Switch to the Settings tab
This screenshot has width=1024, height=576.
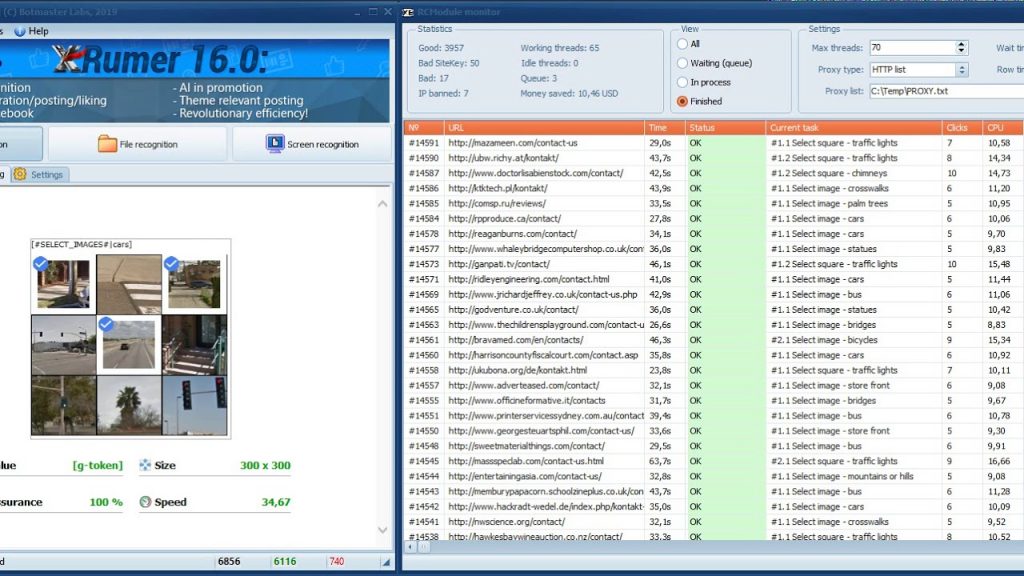coord(39,174)
